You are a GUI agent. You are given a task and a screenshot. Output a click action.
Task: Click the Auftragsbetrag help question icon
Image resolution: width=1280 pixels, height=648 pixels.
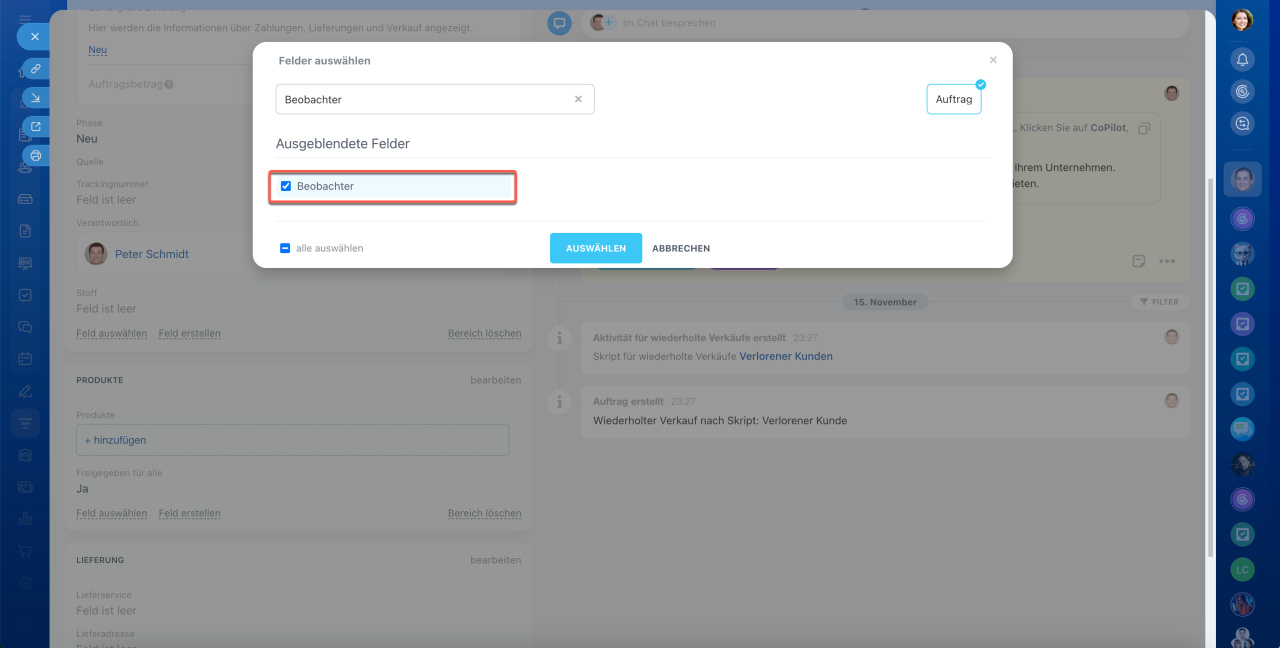click(169, 84)
